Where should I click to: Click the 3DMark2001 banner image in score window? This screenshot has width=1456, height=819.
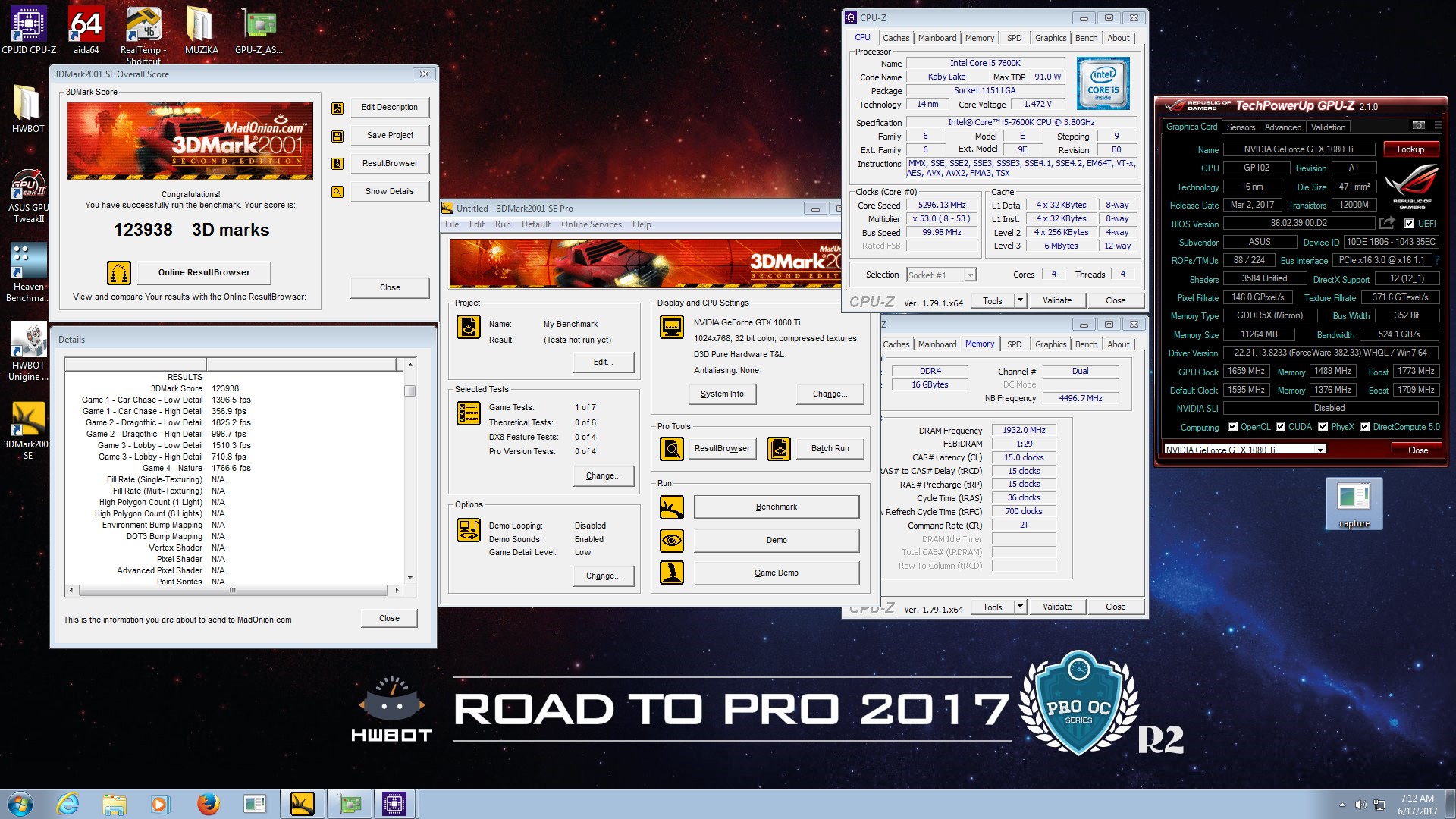190,140
